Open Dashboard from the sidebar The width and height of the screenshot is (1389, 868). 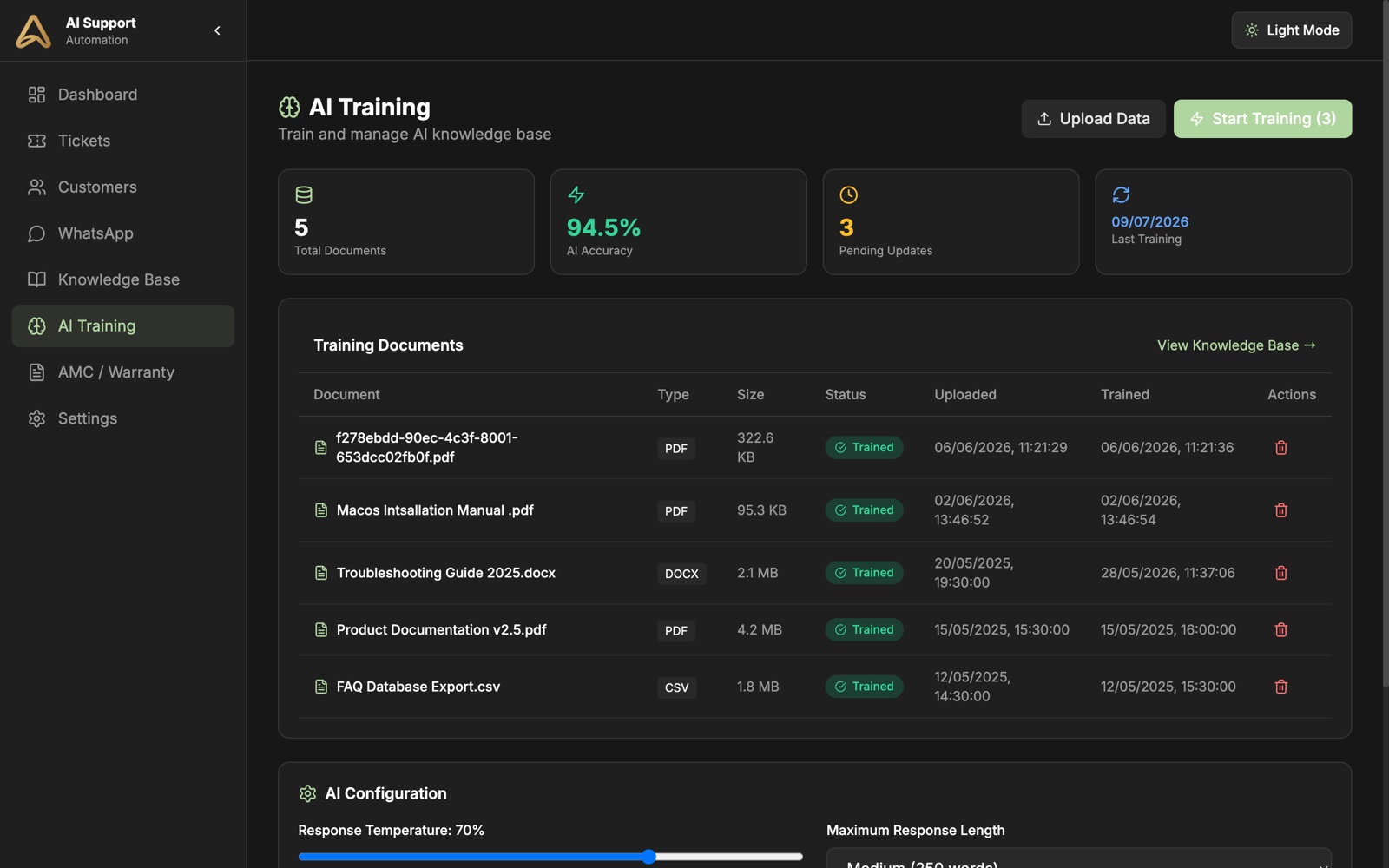click(123, 95)
